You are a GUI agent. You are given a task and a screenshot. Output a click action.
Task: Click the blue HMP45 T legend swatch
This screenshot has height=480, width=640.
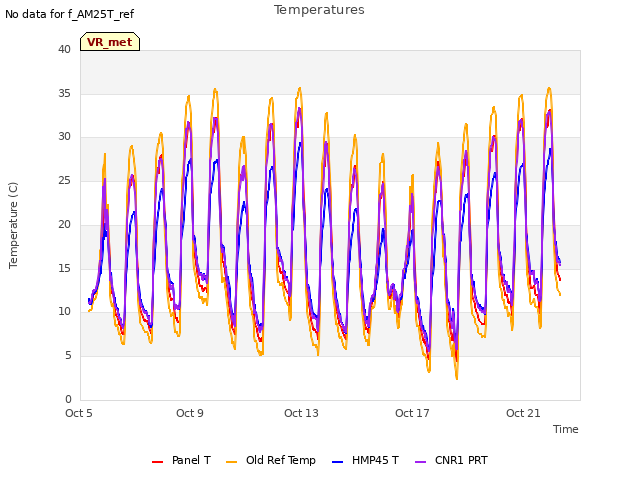(338, 462)
